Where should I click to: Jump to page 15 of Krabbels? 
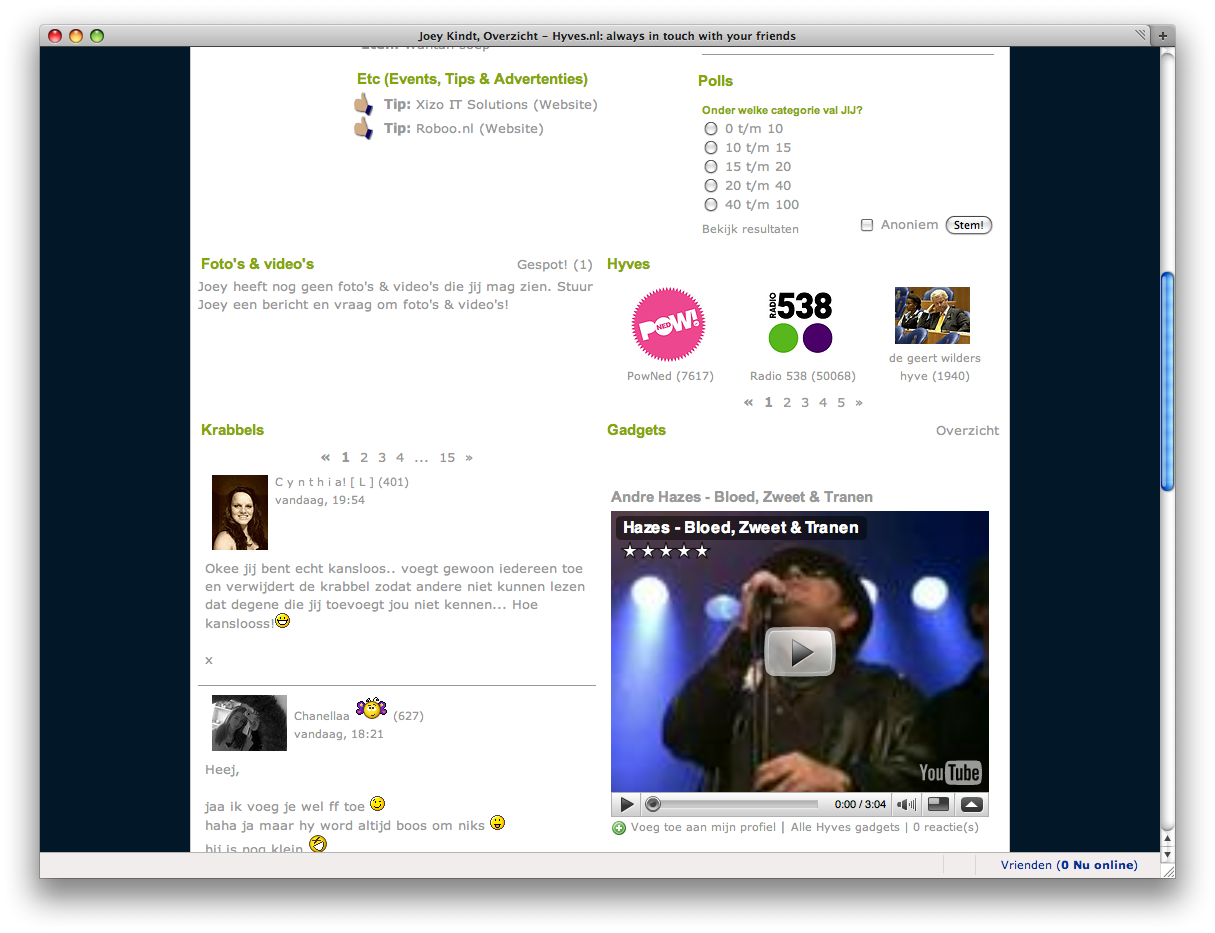[x=447, y=458]
